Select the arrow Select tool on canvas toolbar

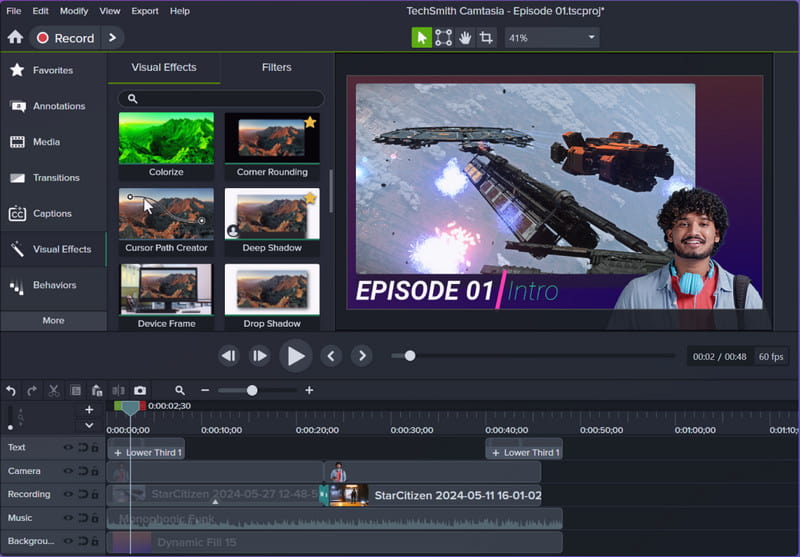421,38
